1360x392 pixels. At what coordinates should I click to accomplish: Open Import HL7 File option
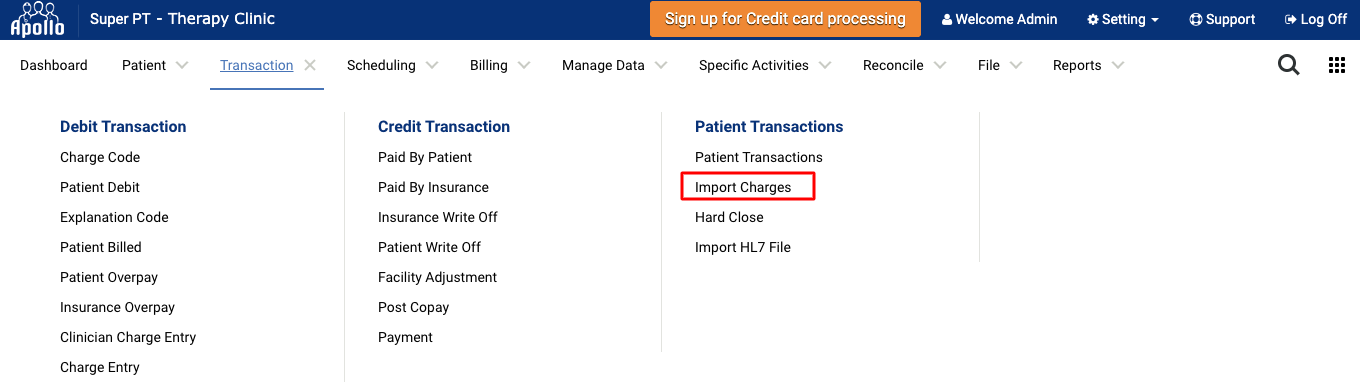pos(743,247)
